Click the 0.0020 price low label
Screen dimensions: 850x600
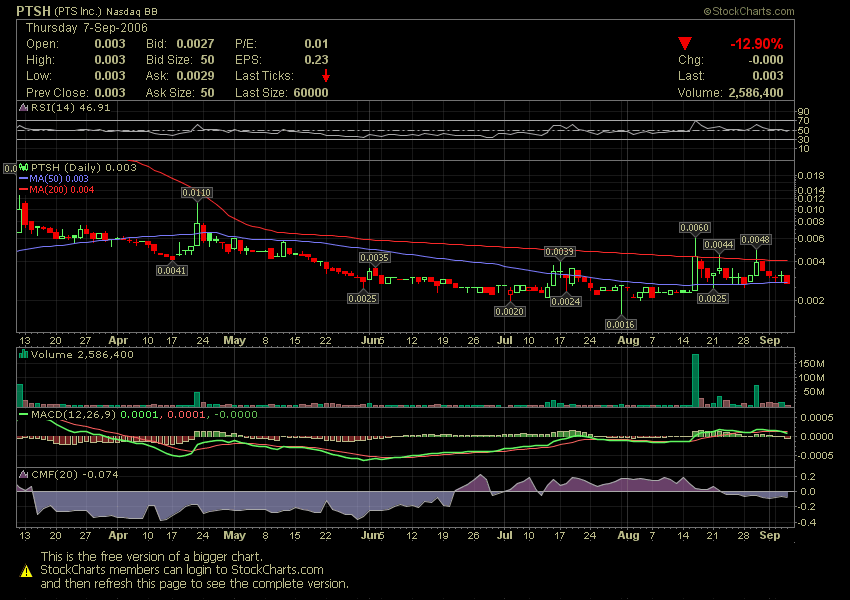510,311
